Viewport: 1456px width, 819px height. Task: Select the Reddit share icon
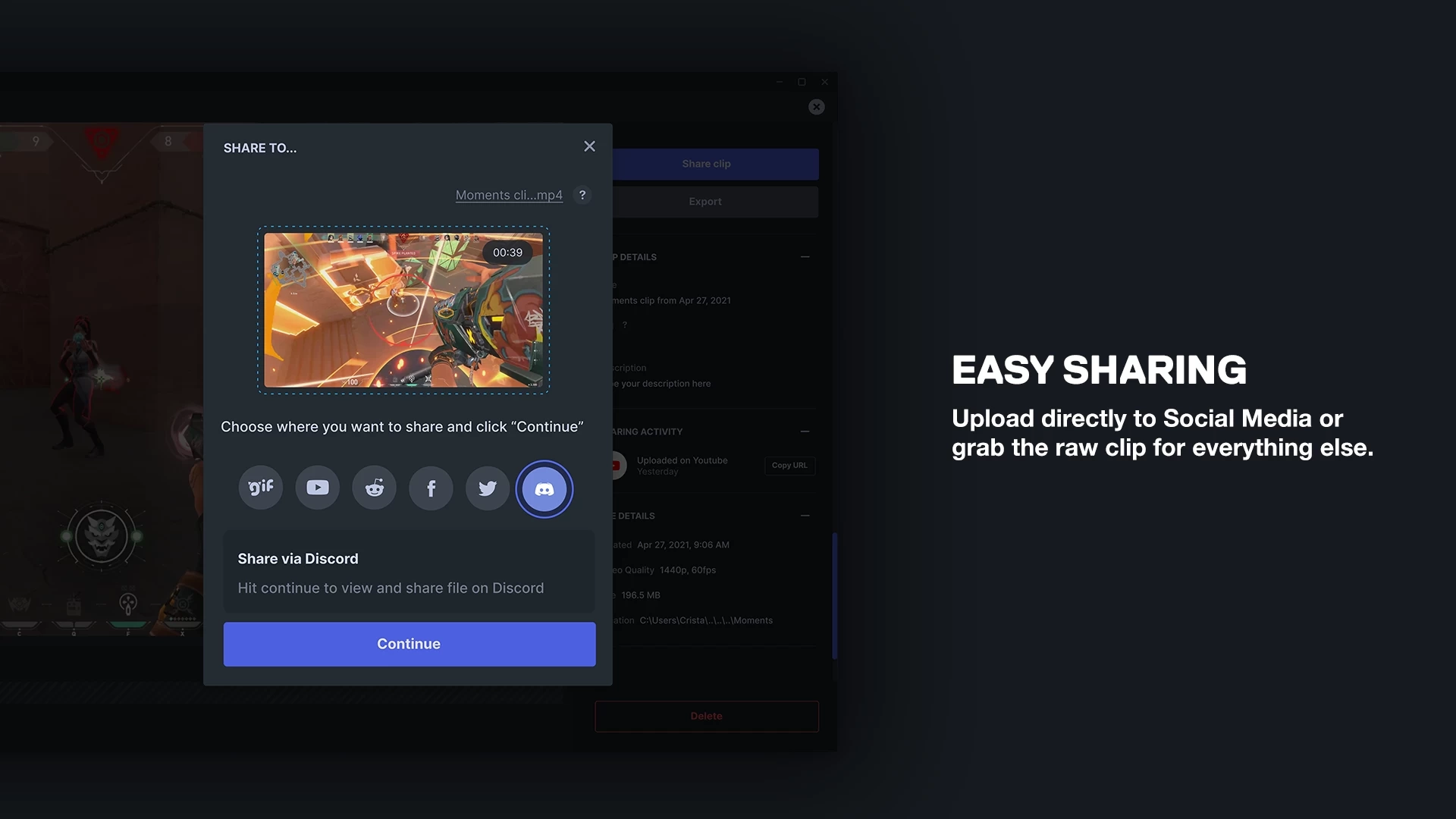coord(374,487)
